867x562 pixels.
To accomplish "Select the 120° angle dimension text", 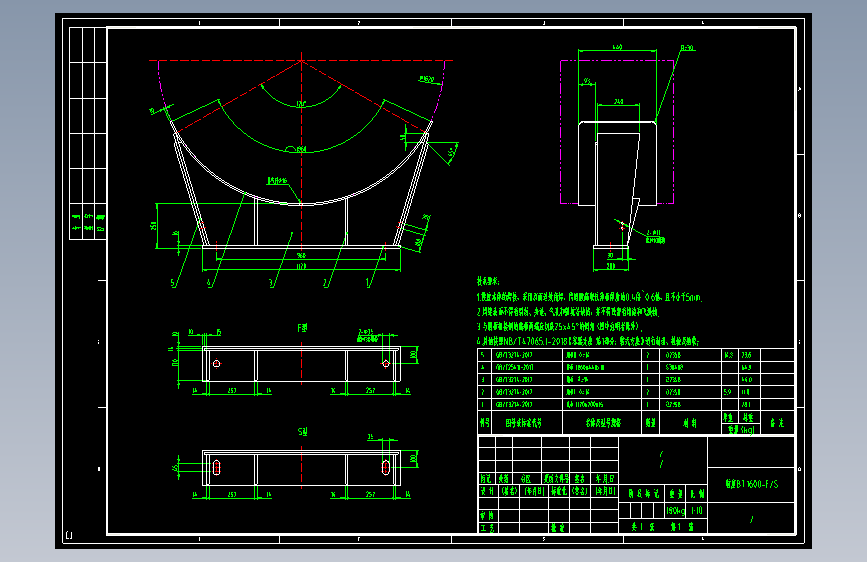I will pyautogui.click(x=301, y=104).
